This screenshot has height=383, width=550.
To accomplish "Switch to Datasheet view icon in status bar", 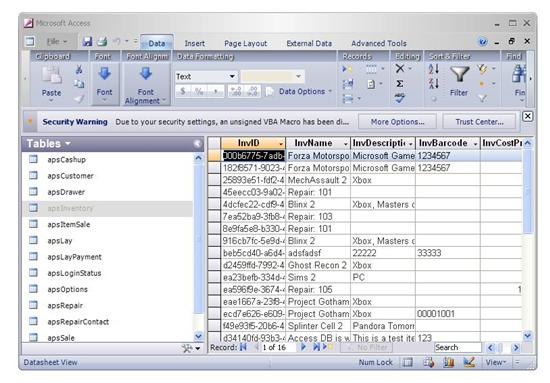I will [408, 362].
